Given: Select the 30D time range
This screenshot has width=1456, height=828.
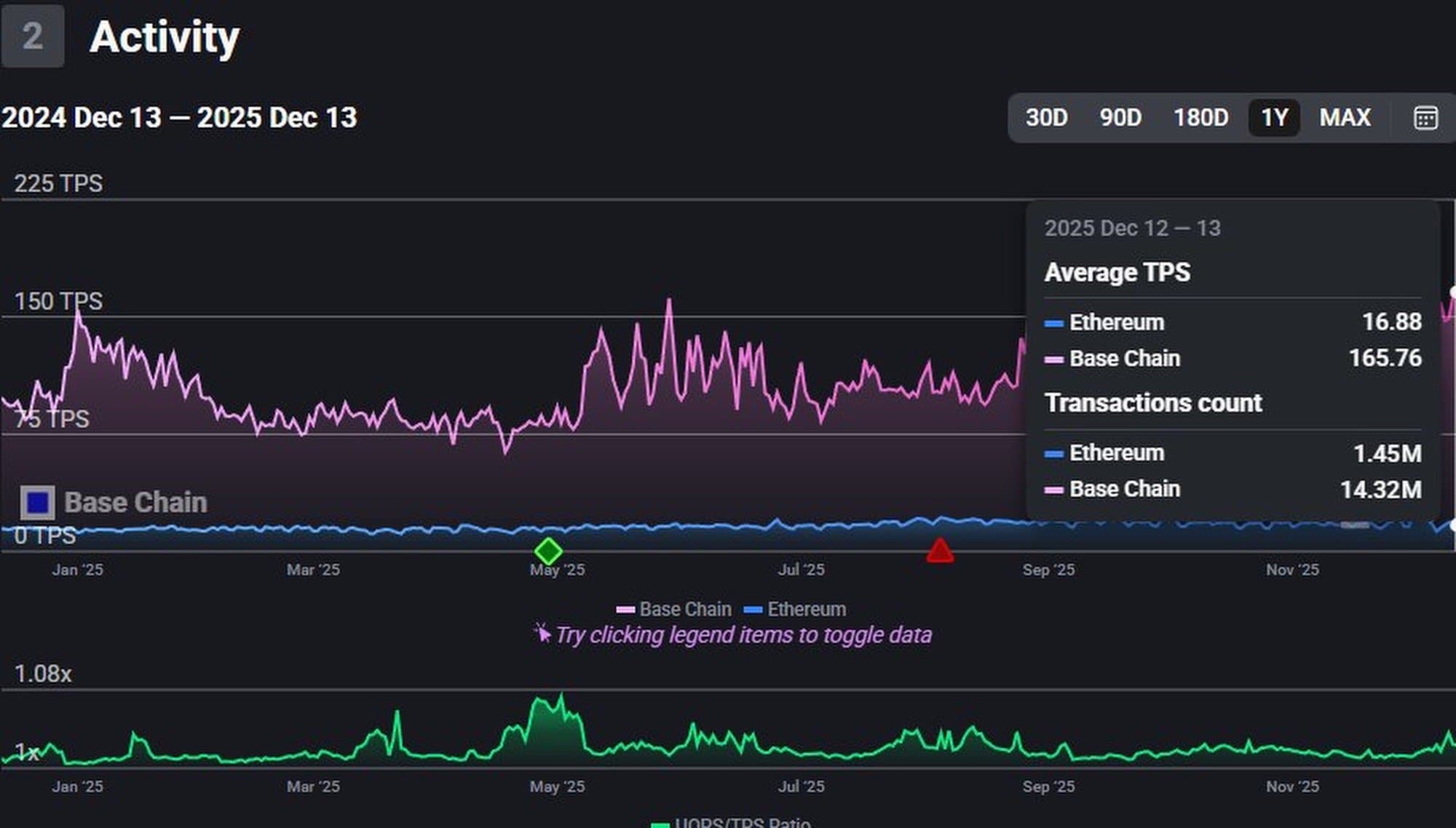Looking at the screenshot, I should (x=1046, y=118).
